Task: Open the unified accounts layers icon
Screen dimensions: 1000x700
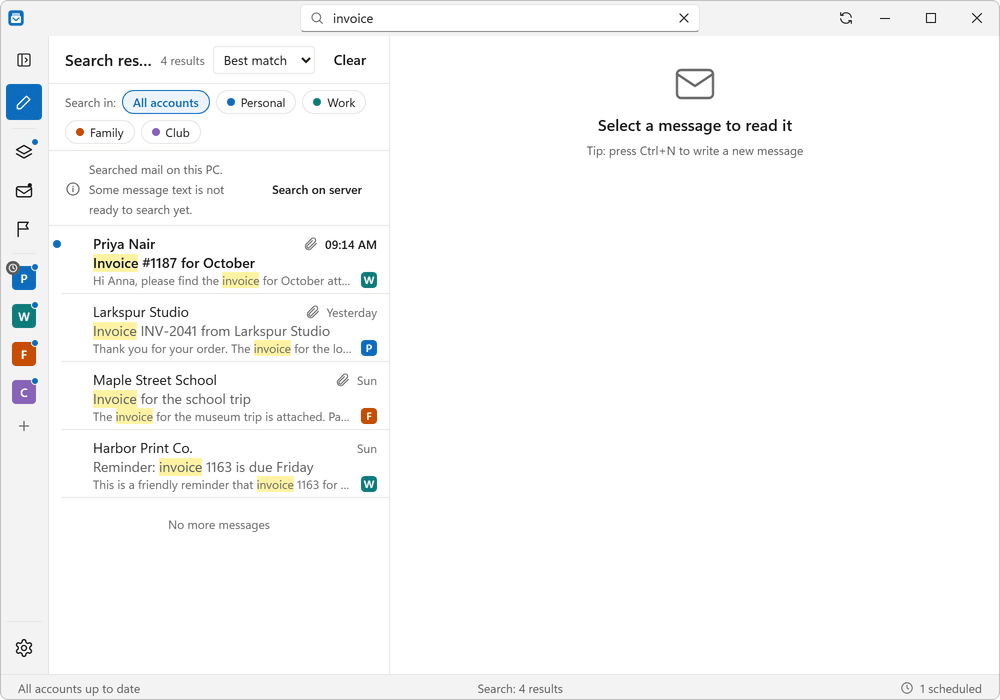Action: tap(24, 152)
